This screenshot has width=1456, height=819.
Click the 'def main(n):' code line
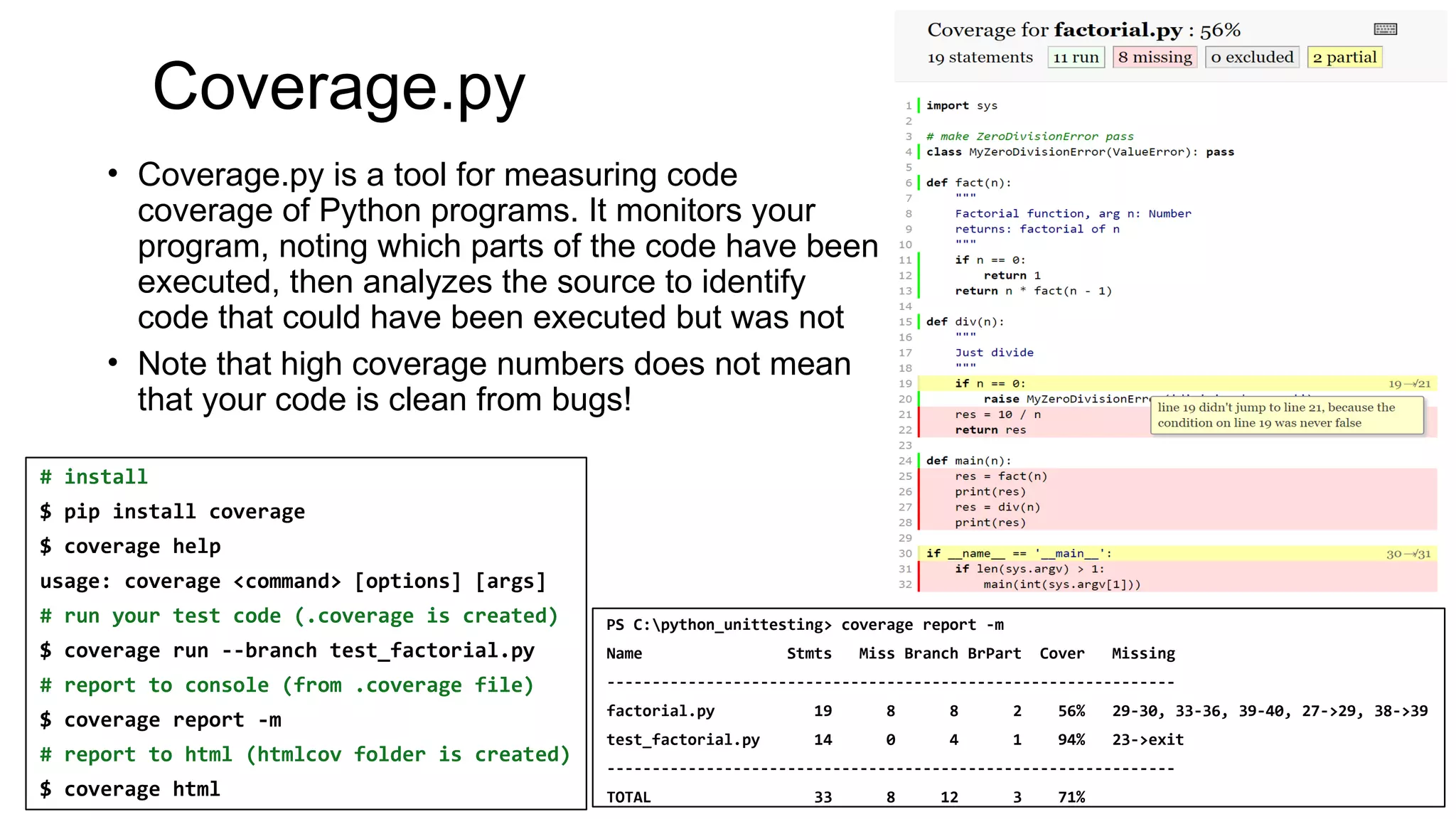click(968, 461)
